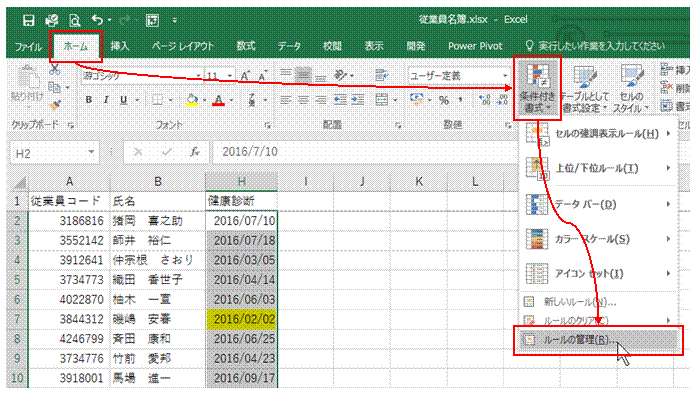Click center align icon

pos(303,100)
